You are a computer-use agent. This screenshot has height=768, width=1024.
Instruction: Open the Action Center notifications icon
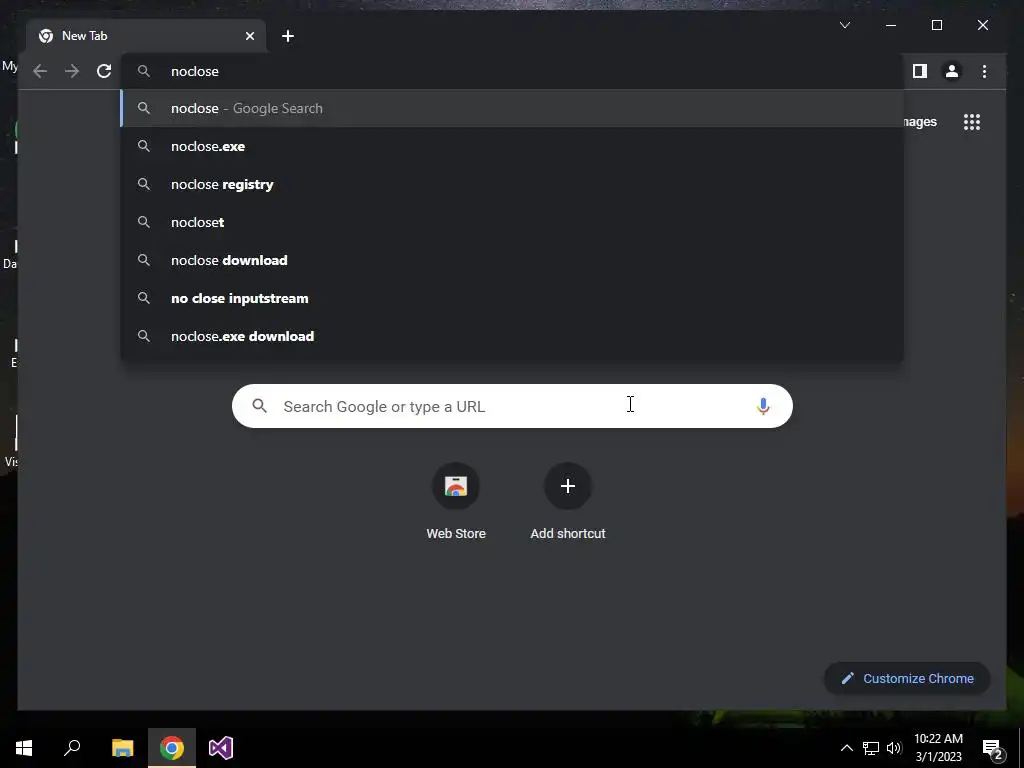click(993, 748)
